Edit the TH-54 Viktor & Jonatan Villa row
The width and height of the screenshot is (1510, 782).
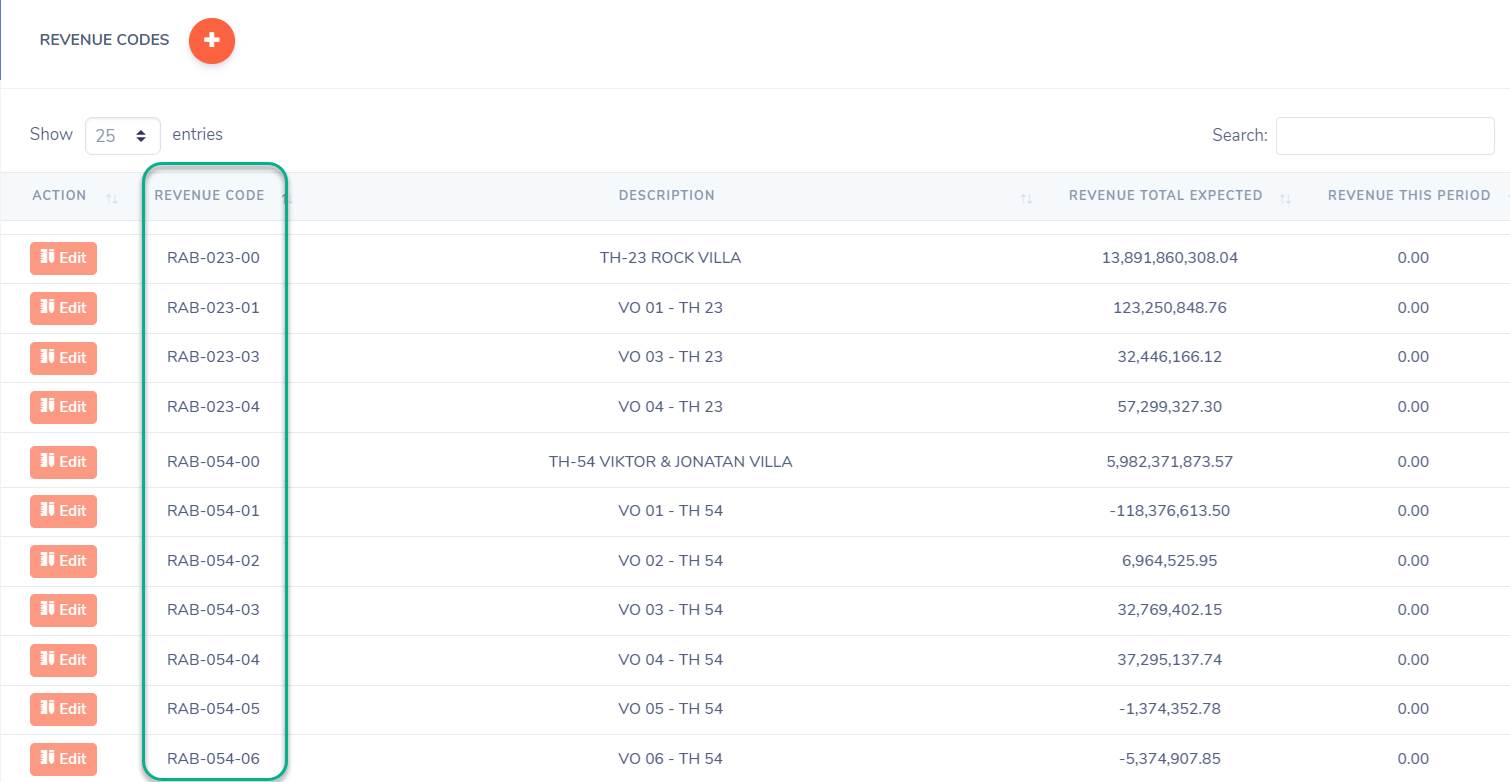click(63, 462)
